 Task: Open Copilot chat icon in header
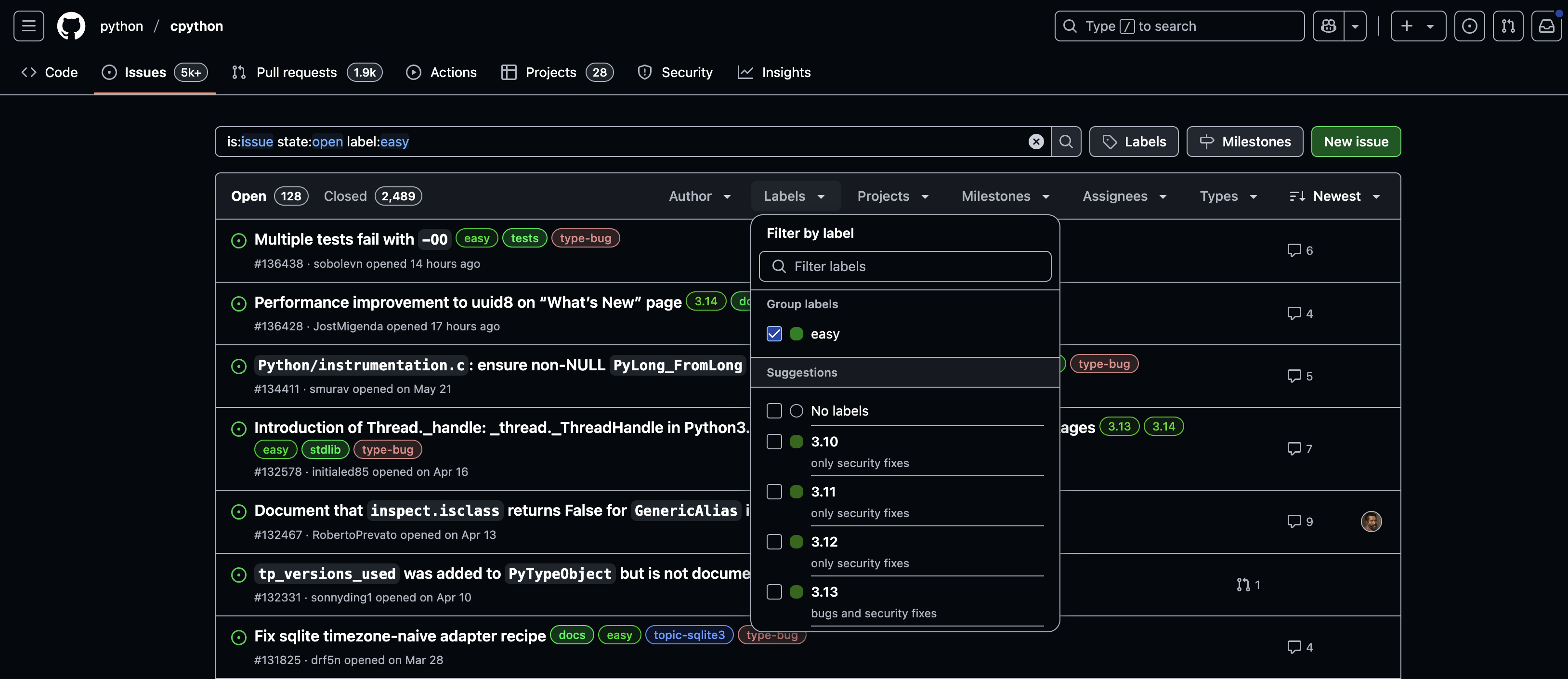[1328, 26]
